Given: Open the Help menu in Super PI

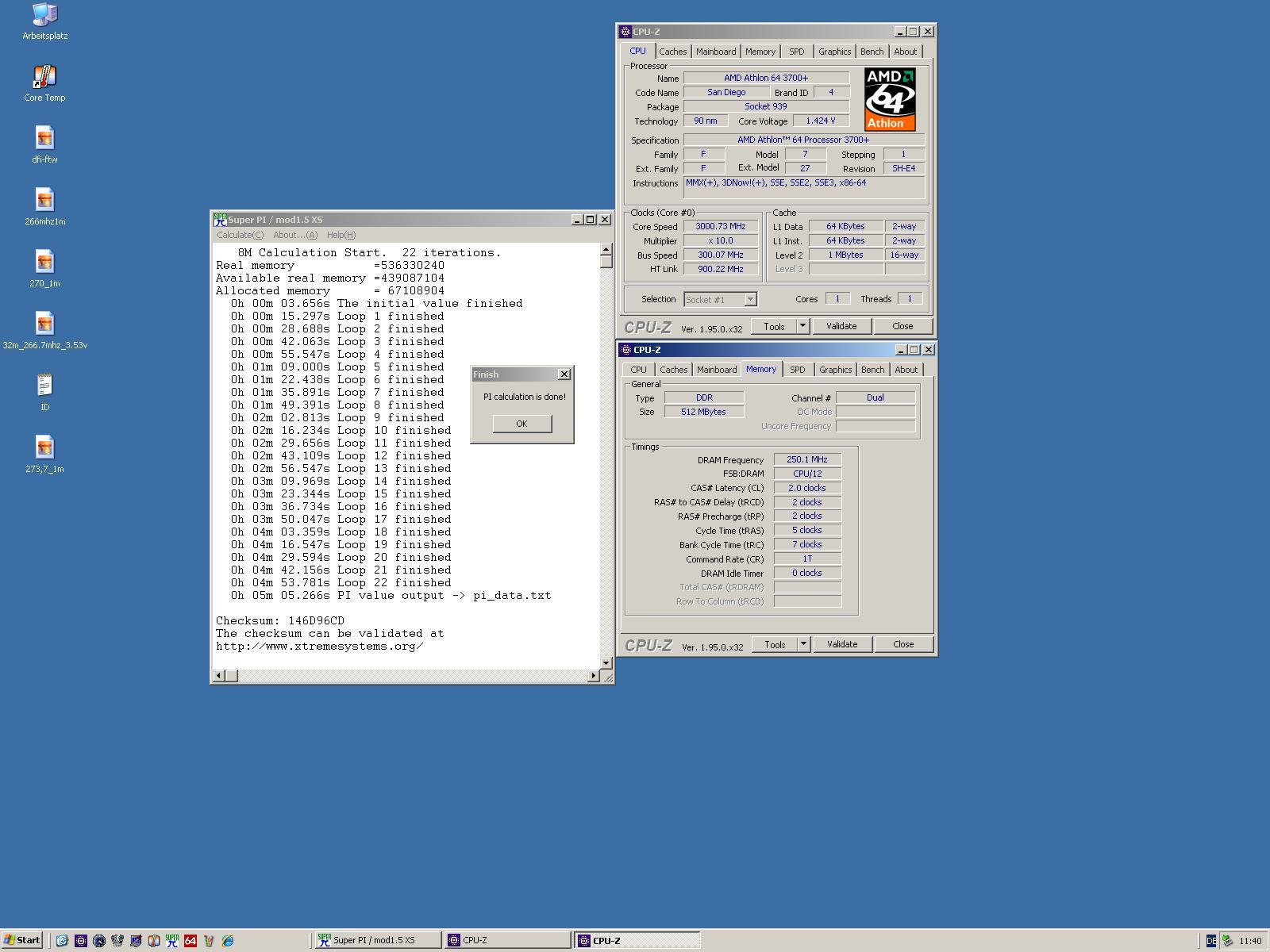Looking at the screenshot, I should tap(341, 235).
